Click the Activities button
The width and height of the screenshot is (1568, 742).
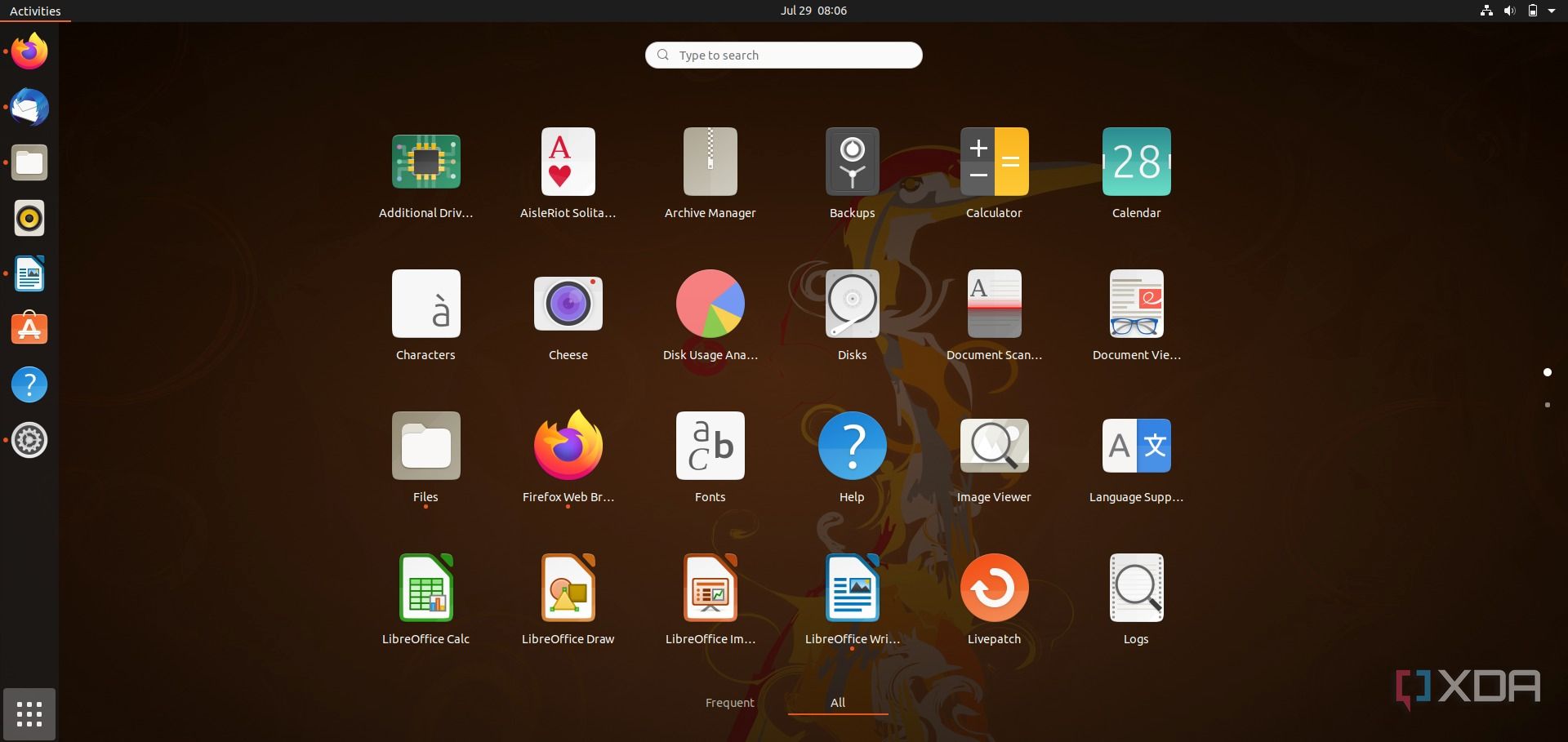click(x=35, y=11)
